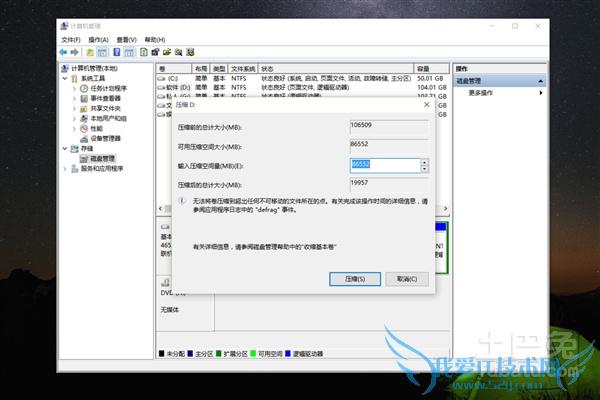
Task: Click the 事件查看器 icon
Action: (x=84, y=98)
